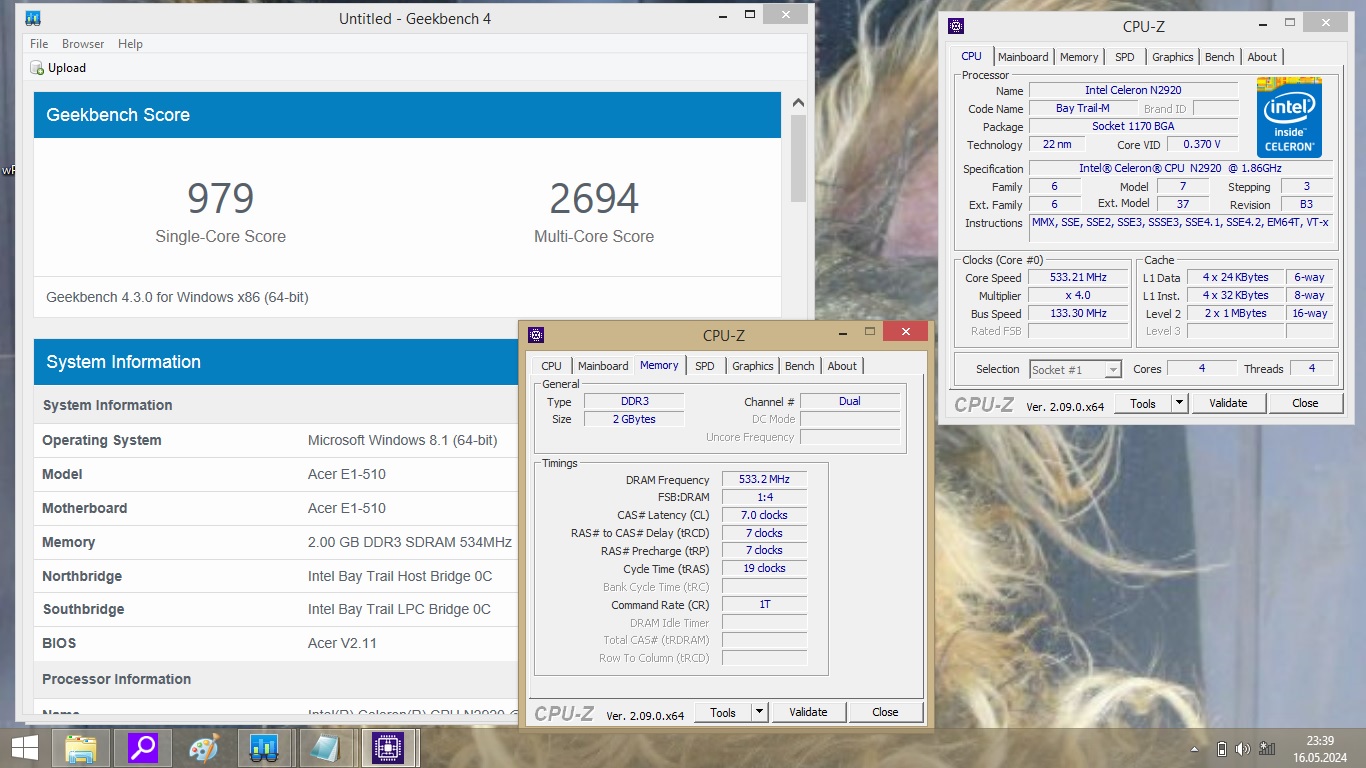Click the Geekbench scrollbar up arrow

coord(798,102)
